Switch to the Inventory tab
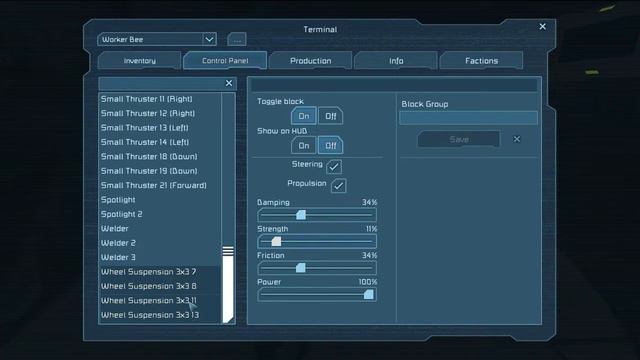This screenshot has height=360, width=640. coord(140,61)
